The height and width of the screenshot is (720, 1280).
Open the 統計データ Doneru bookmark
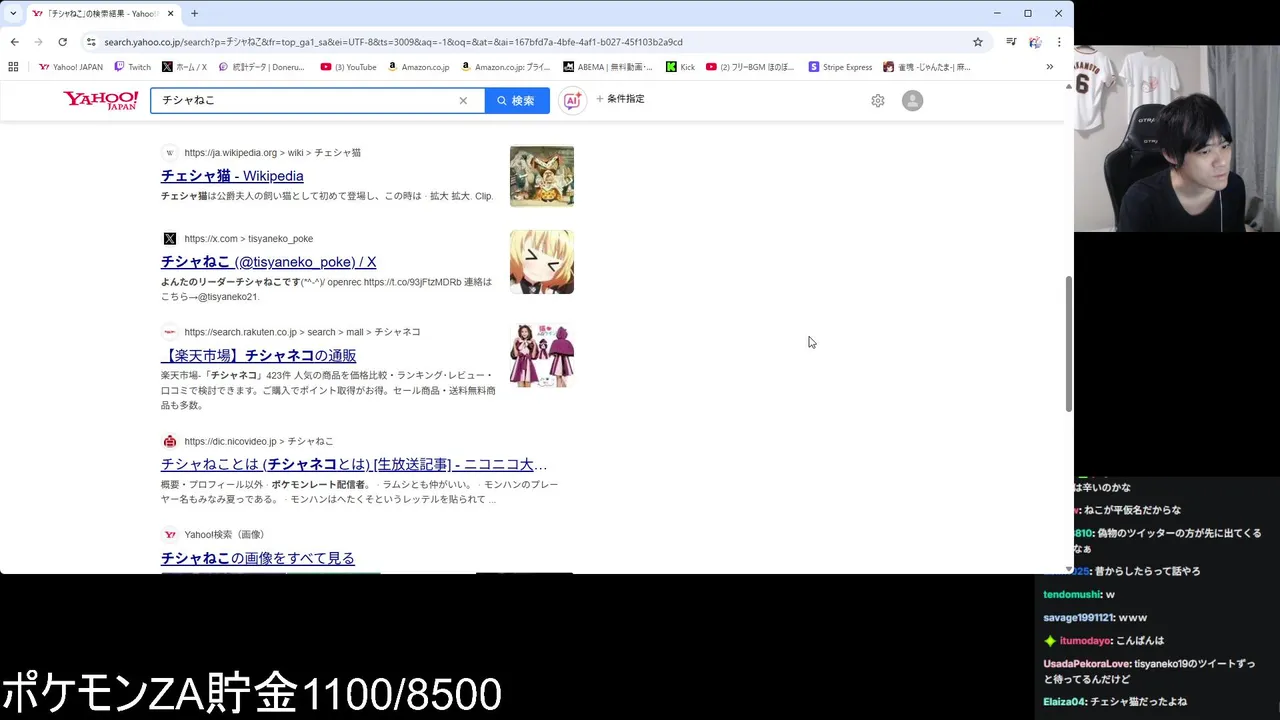tap(261, 67)
